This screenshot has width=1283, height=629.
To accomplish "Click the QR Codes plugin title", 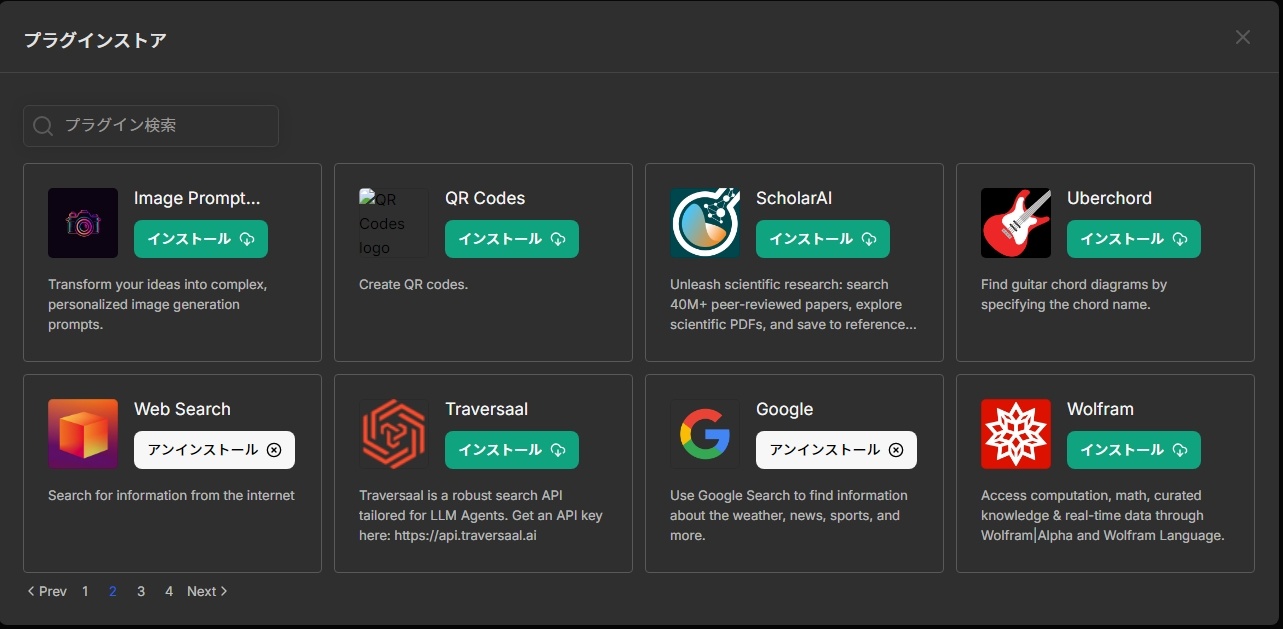I will click(485, 198).
